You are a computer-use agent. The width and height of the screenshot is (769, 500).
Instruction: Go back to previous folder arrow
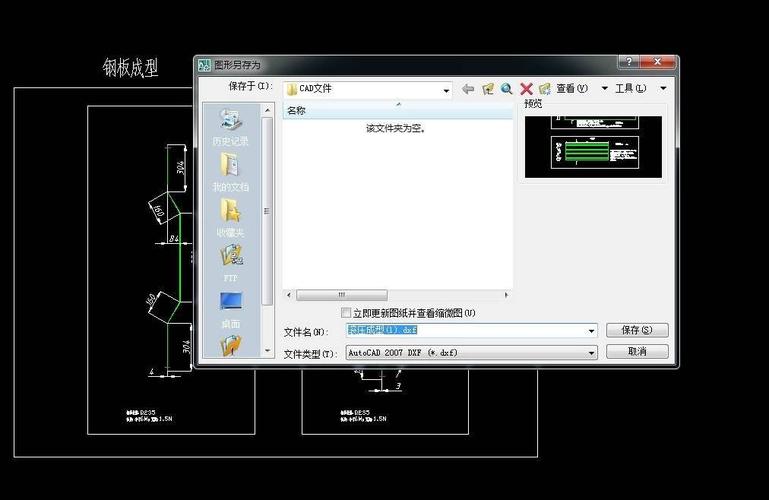click(x=468, y=89)
